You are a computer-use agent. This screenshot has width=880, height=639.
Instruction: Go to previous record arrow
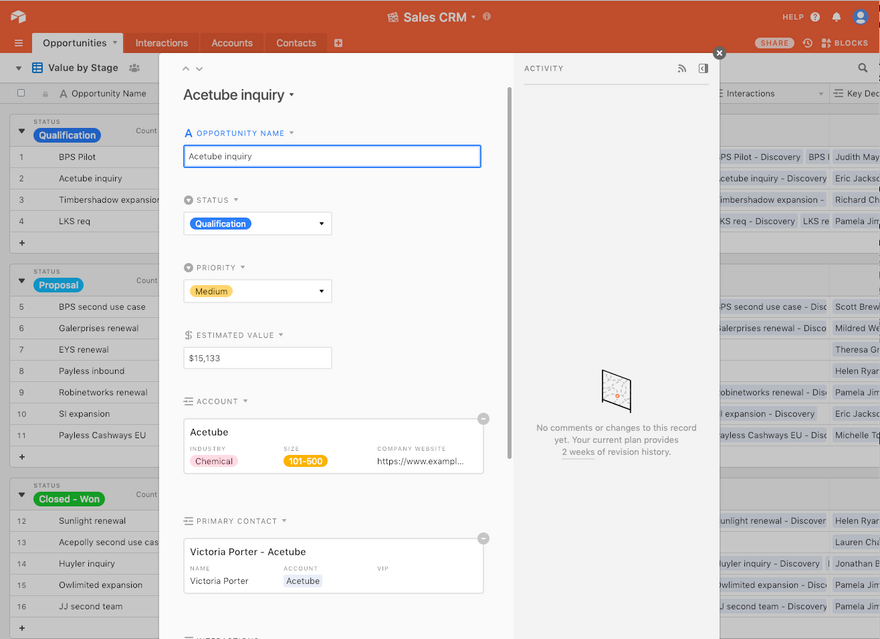click(186, 68)
